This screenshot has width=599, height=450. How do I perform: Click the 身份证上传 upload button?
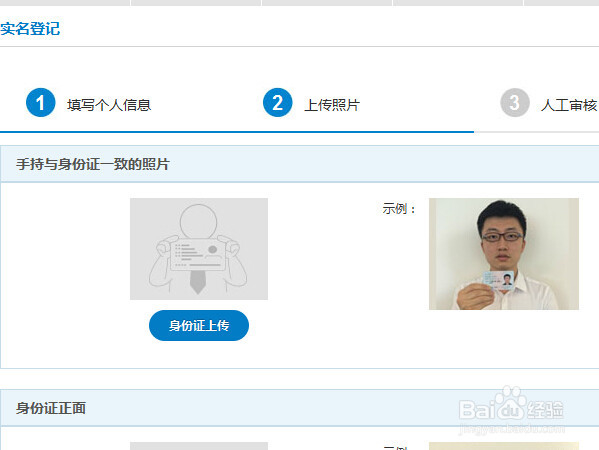(199, 325)
